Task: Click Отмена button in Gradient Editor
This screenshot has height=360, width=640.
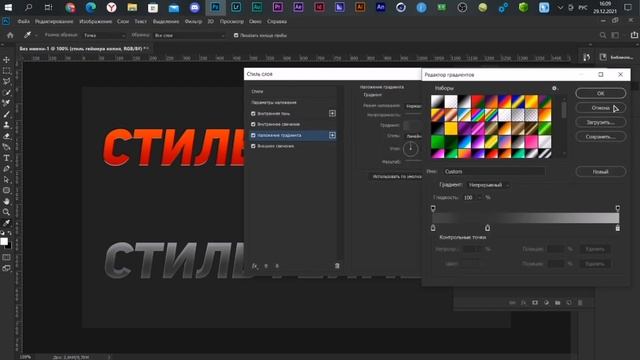Action: 600,108
